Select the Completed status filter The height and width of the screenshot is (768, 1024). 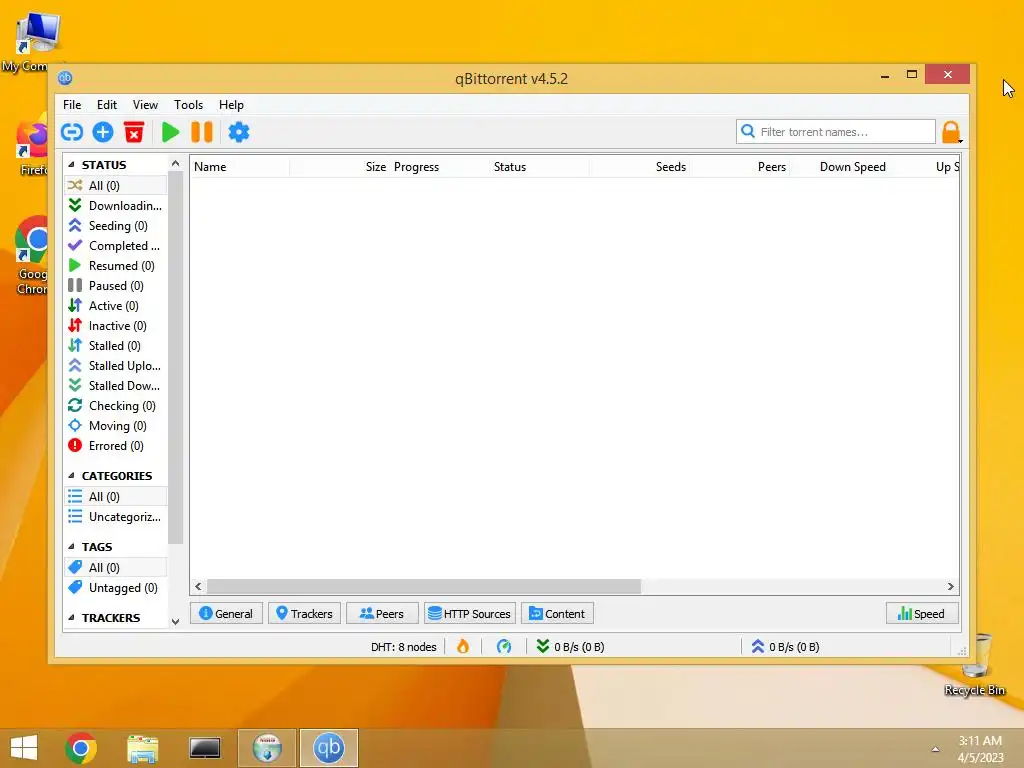click(116, 246)
